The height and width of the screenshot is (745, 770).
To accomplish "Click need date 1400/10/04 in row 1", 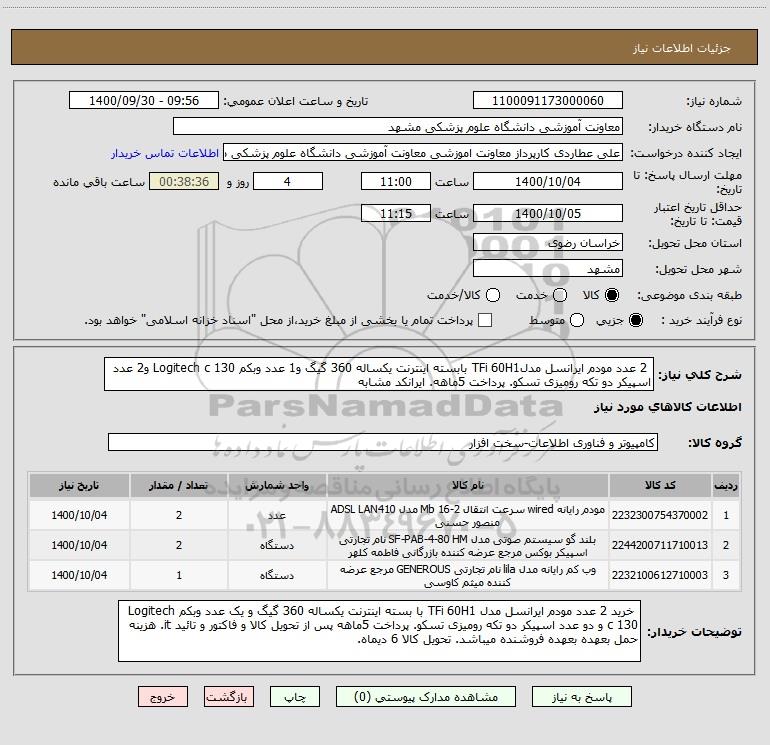I will (x=79, y=515).
